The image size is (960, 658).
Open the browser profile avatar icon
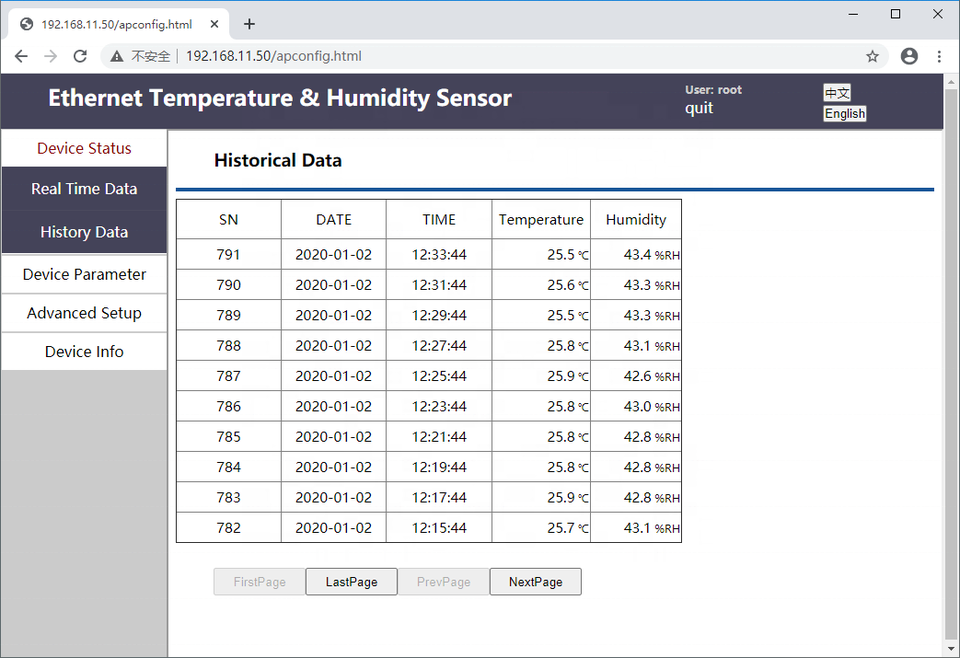point(909,56)
